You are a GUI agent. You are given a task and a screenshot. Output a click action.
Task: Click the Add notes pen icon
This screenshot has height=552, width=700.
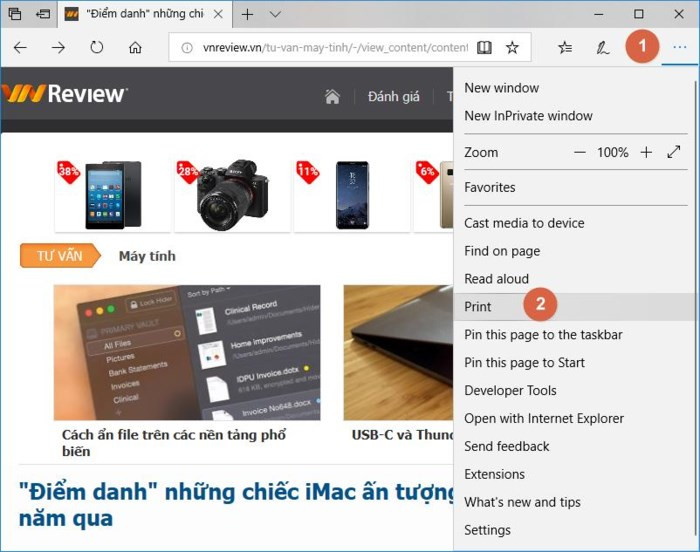click(x=602, y=47)
